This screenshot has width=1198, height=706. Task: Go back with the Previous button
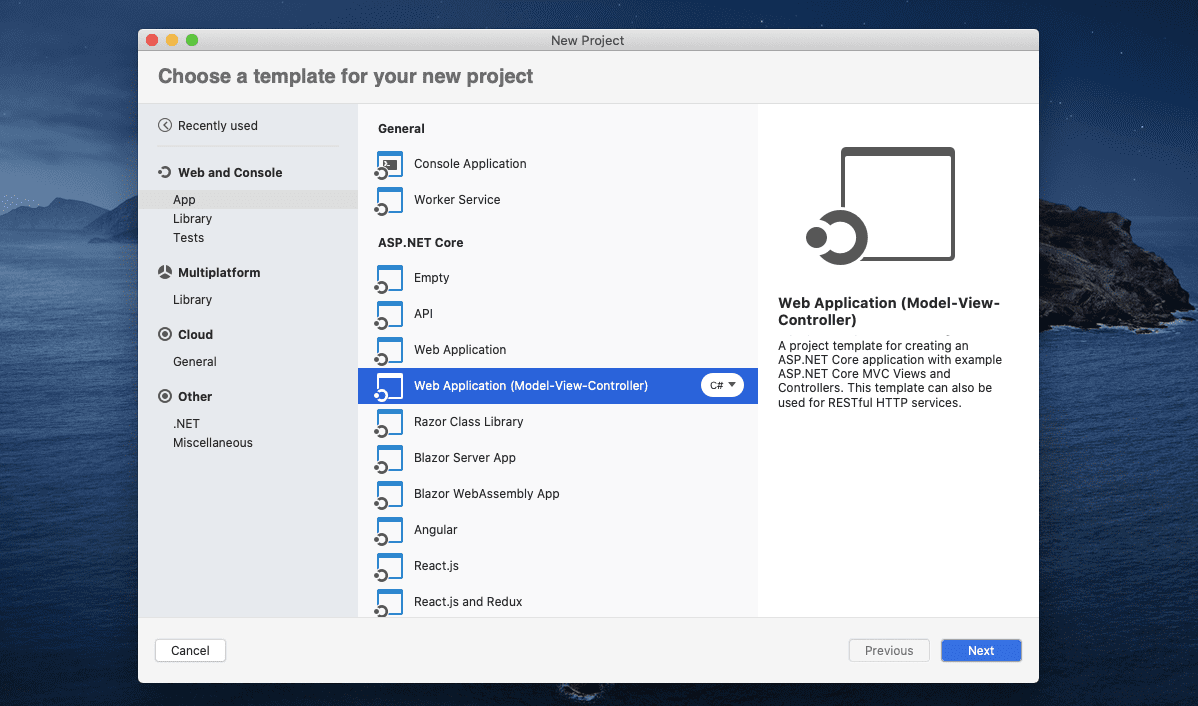click(888, 650)
